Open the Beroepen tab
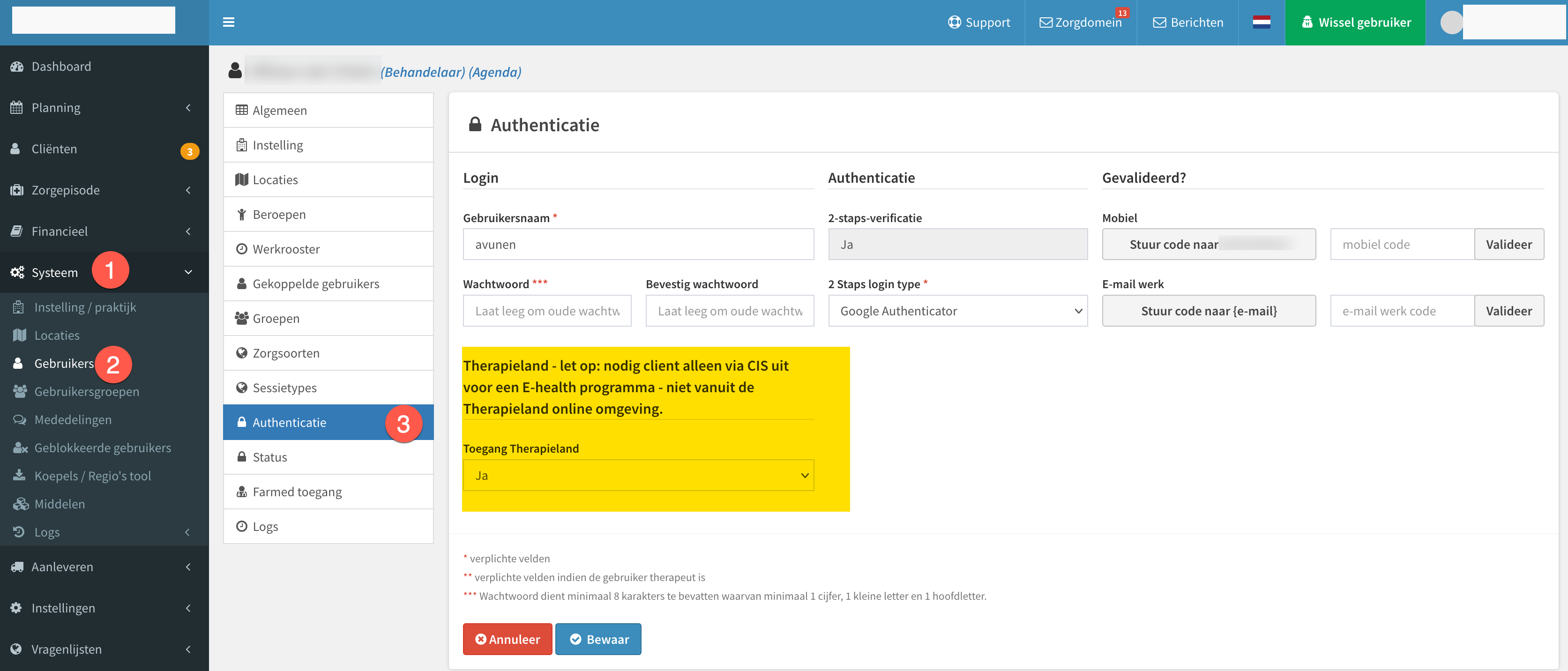Viewport: 1568px width, 671px height. pyautogui.click(x=328, y=214)
